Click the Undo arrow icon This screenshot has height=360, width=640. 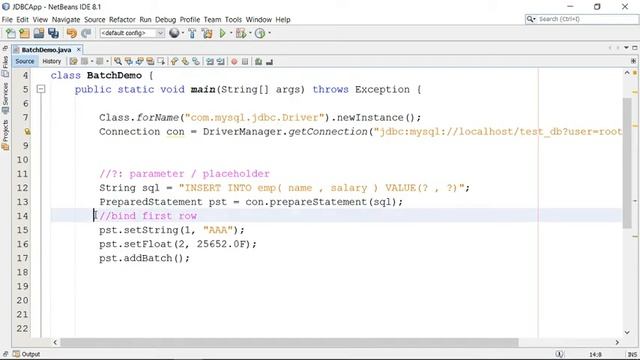tap(71, 33)
